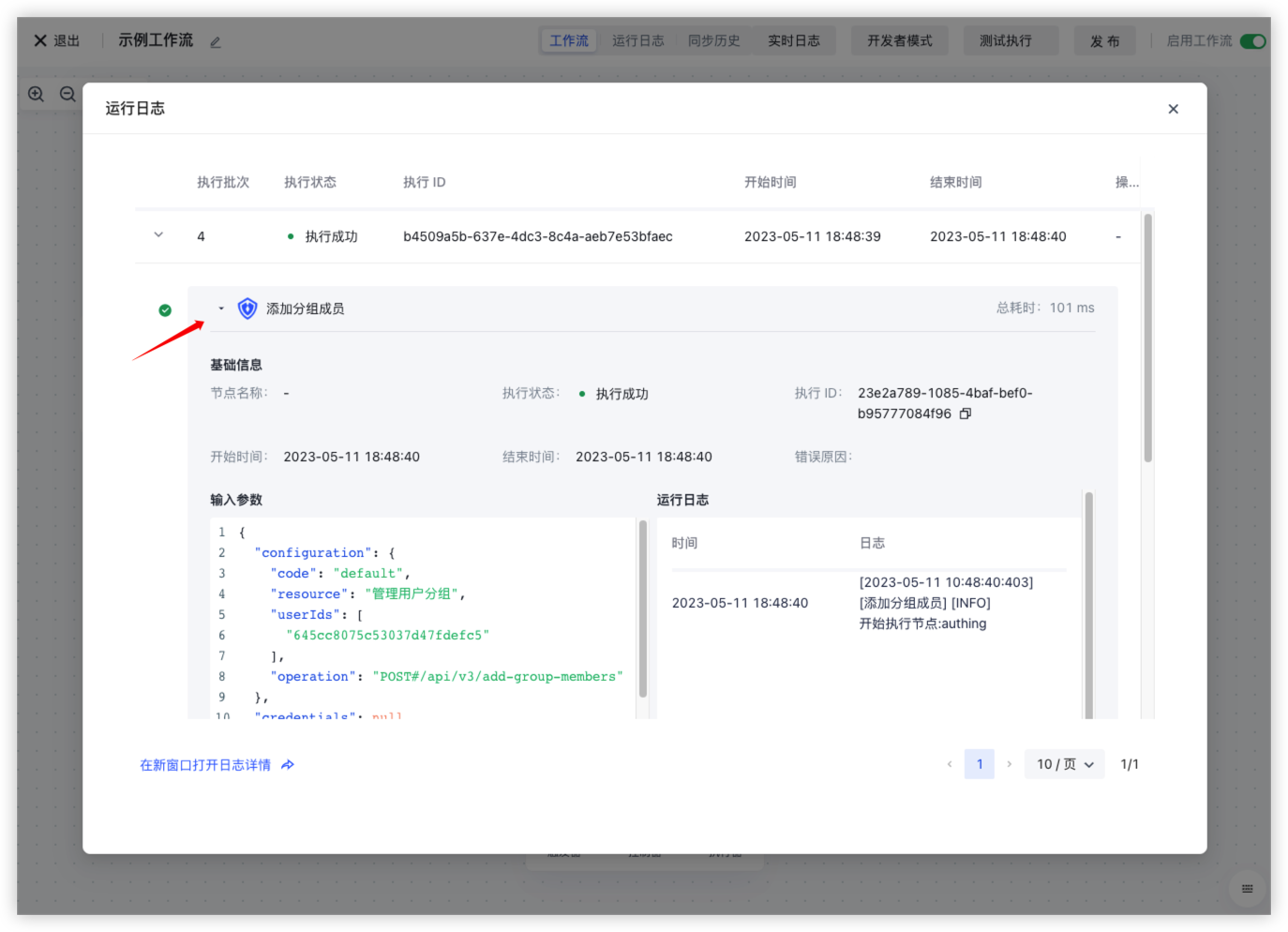
Task: Click the 开发者模式 button
Action: coord(899,41)
